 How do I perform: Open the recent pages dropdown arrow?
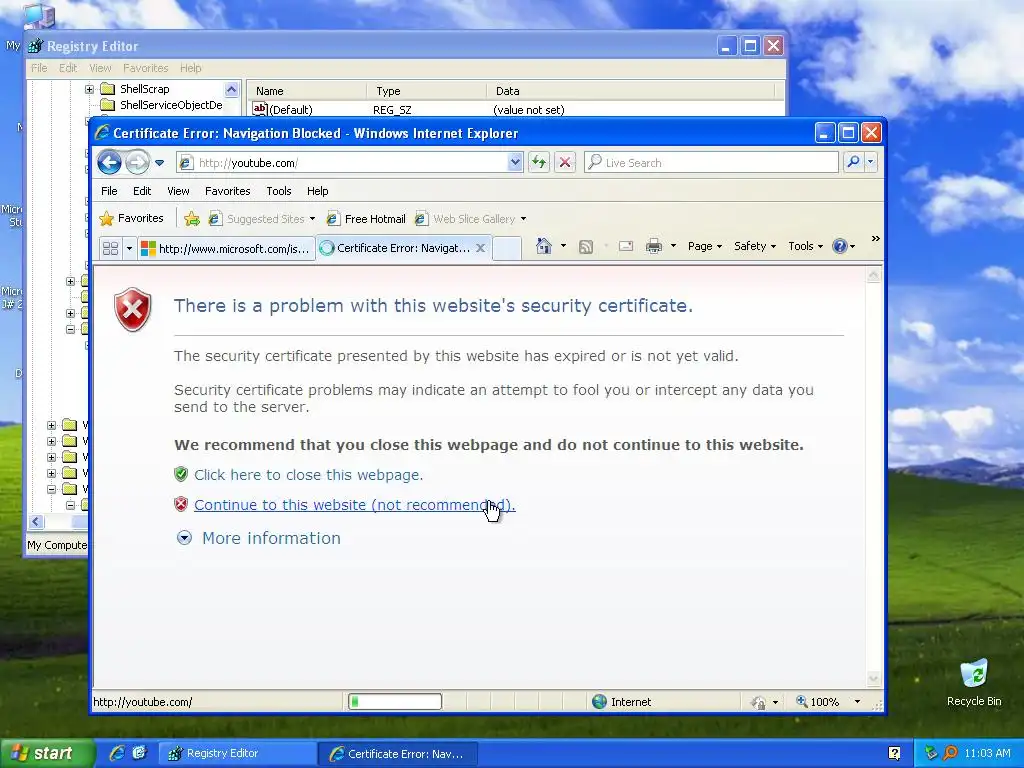(x=159, y=163)
